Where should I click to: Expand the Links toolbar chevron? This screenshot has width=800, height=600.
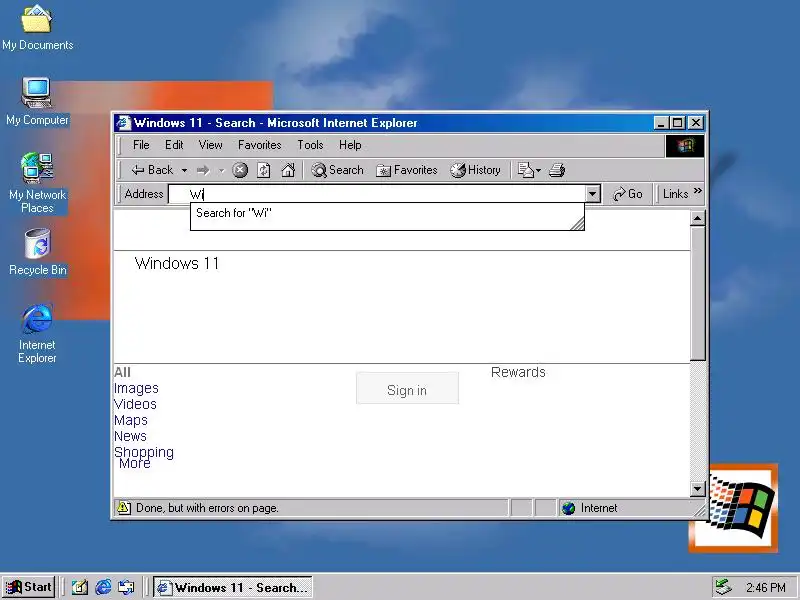(698, 191)
